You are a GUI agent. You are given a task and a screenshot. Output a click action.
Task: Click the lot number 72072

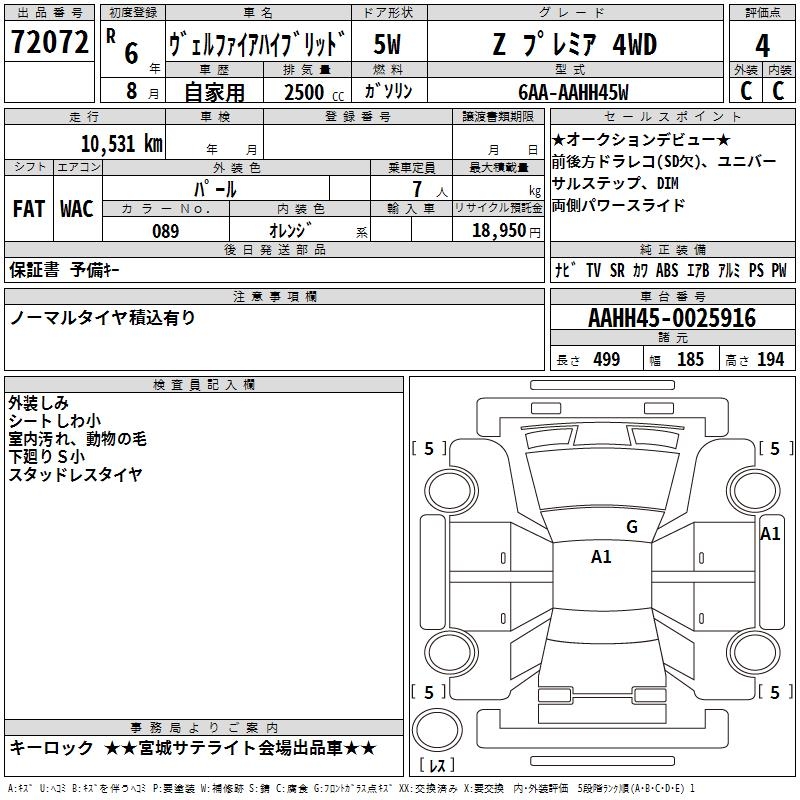(x=49, y=44)
